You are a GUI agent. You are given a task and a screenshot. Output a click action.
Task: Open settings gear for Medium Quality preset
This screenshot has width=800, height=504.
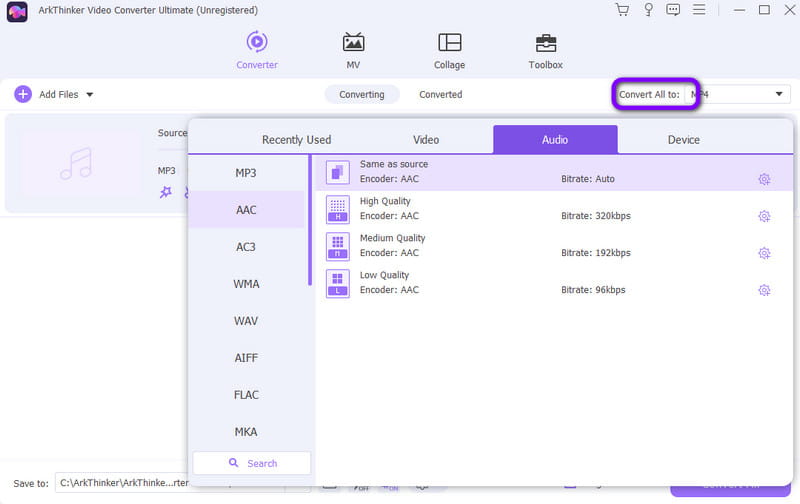click(764, 253)
